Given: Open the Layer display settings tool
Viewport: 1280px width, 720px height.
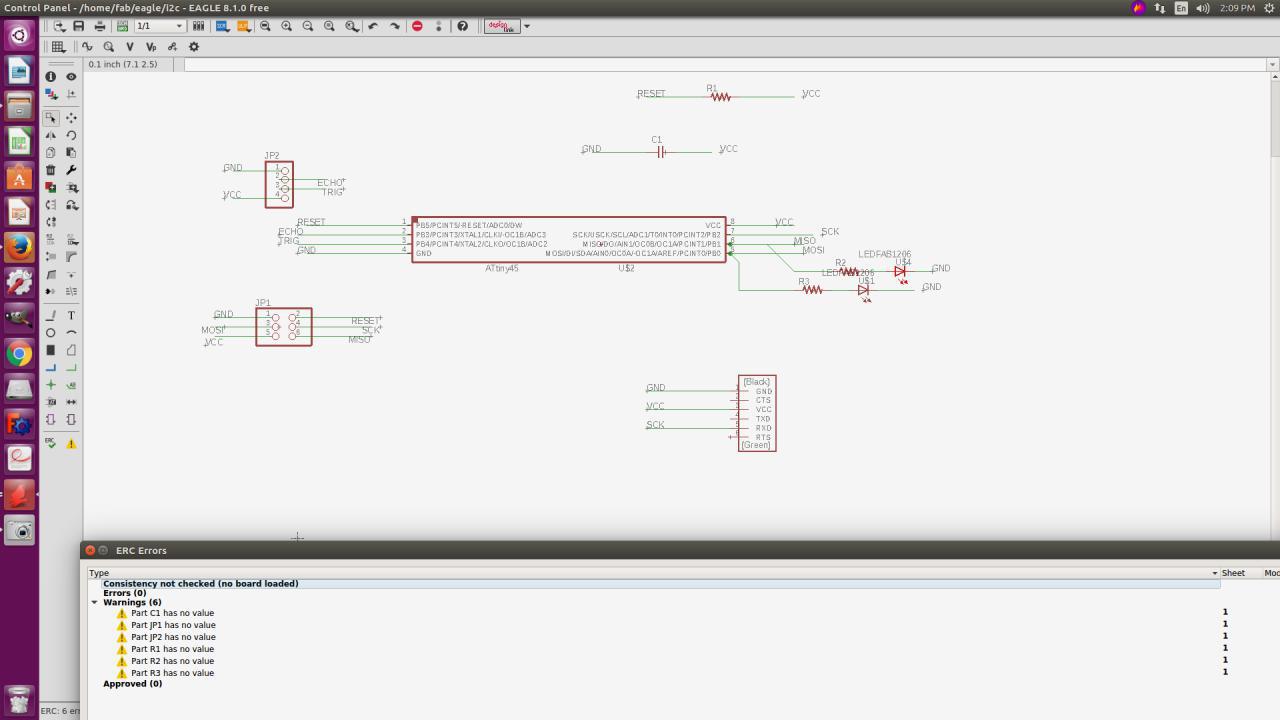Looking at the screenshot, I should click(50, 94).
